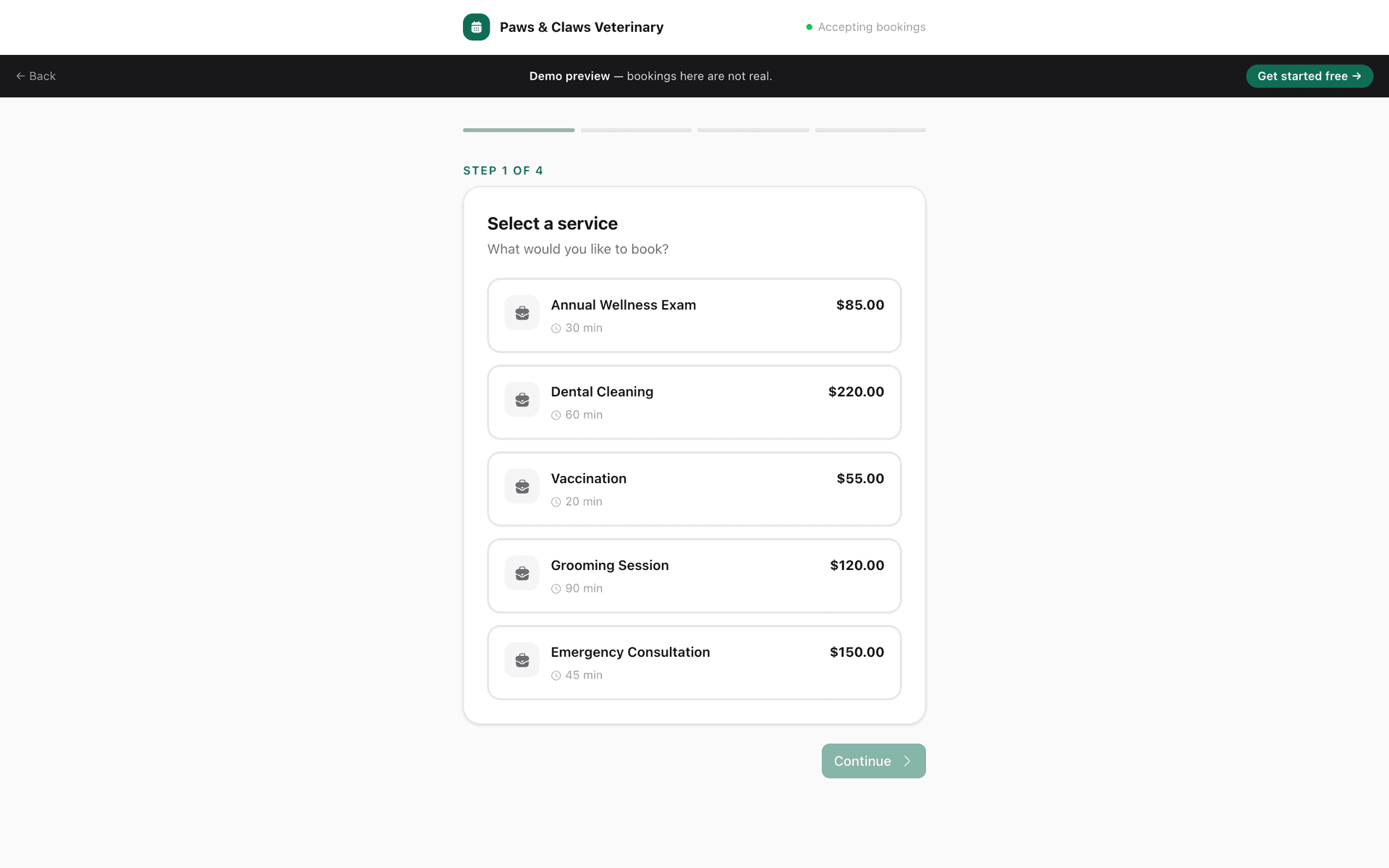Select the Dental Cleaning service card

click(694, 402)
